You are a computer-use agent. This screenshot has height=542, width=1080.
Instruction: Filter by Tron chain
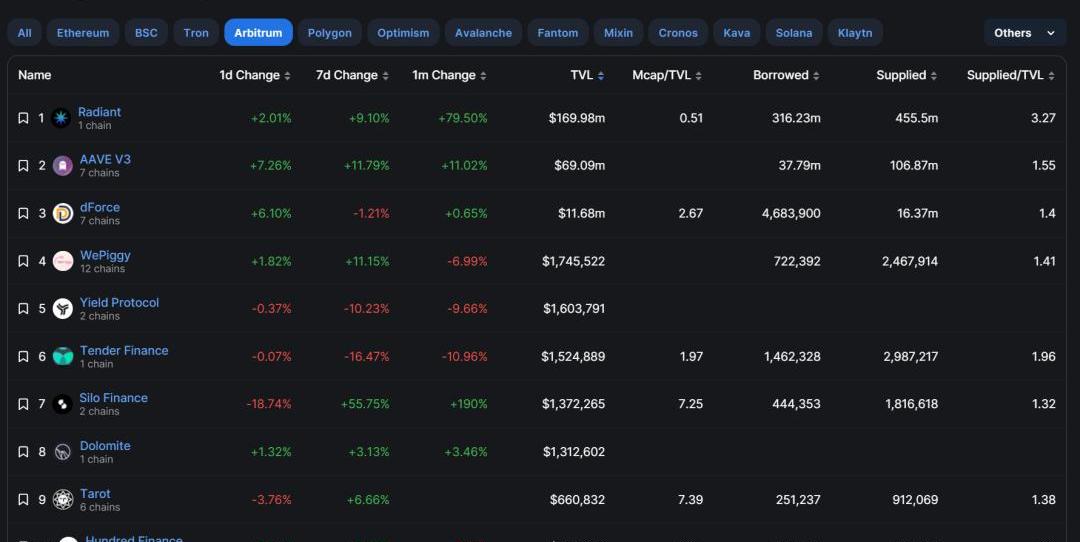point(196,32)
